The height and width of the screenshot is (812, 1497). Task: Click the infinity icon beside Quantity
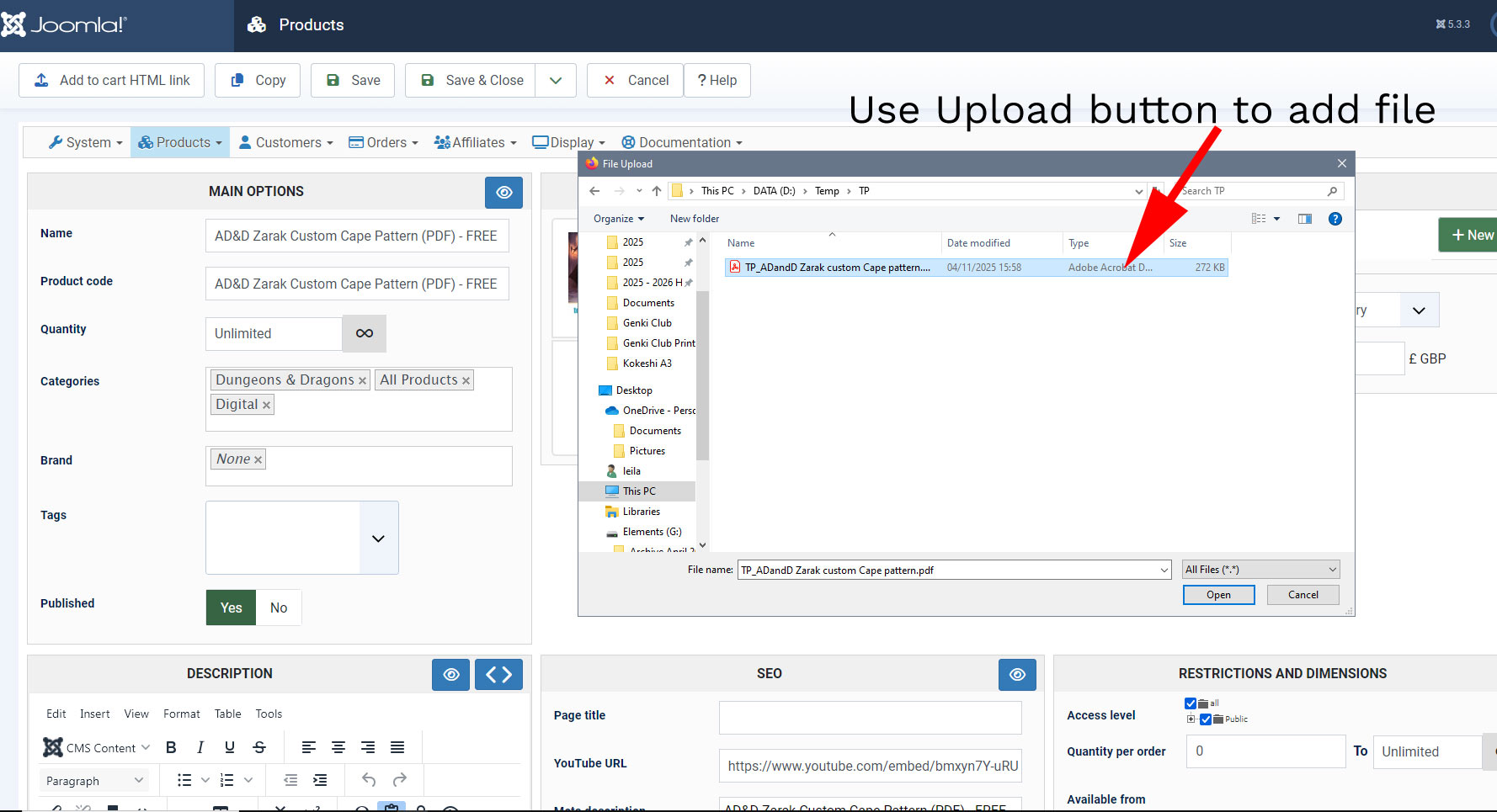click(364, 333)
